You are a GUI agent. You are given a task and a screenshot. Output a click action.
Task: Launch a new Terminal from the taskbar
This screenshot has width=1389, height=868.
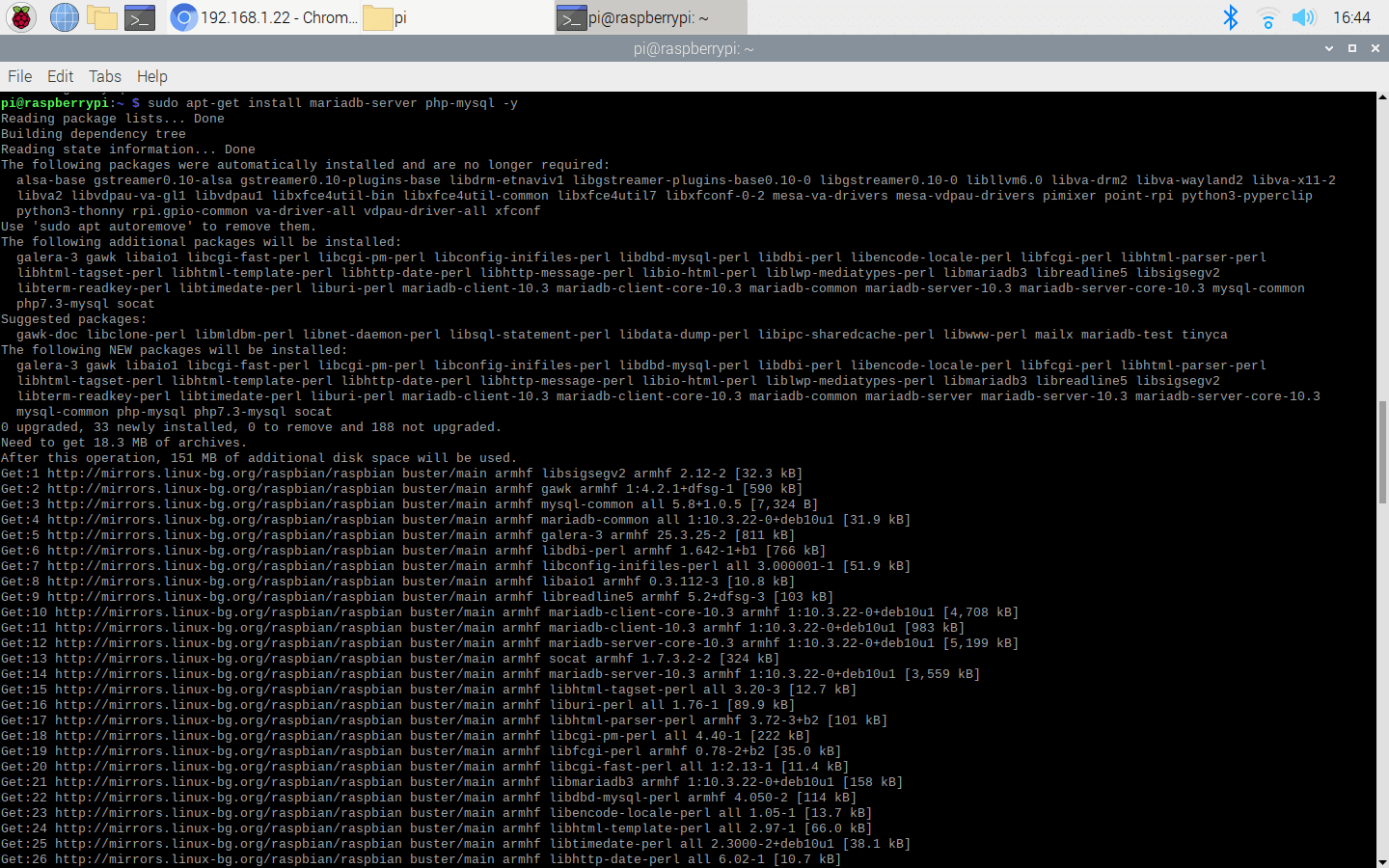[x=137, y=16]
